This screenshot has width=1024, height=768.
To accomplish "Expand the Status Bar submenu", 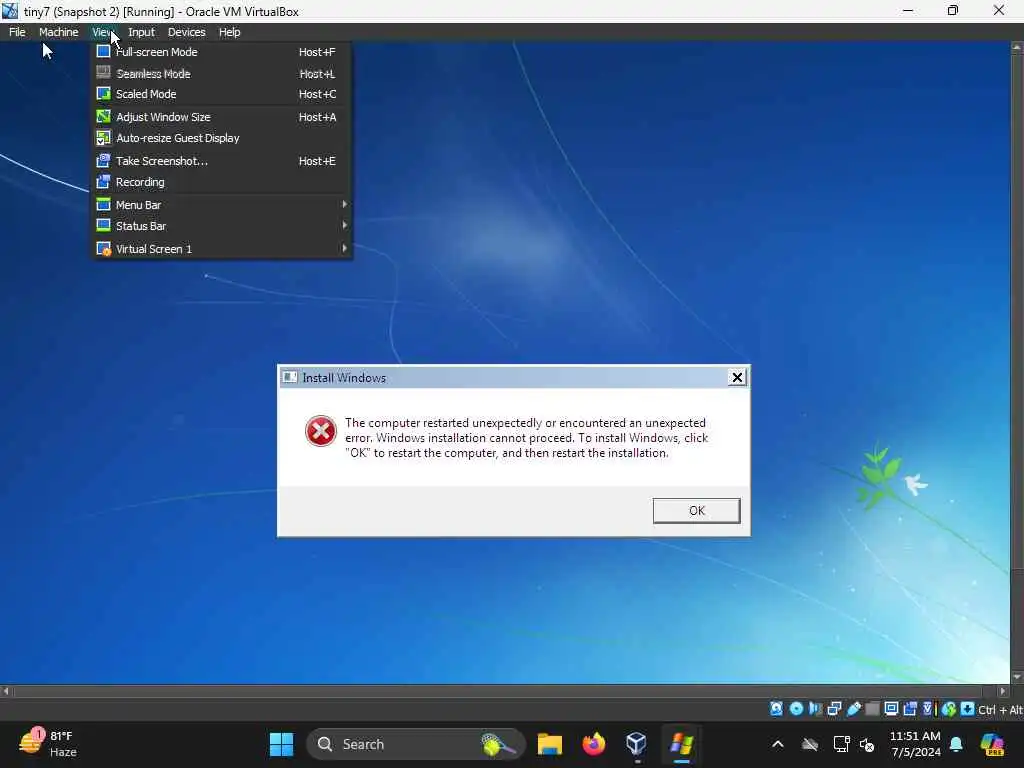I will (x=221, y=226).
